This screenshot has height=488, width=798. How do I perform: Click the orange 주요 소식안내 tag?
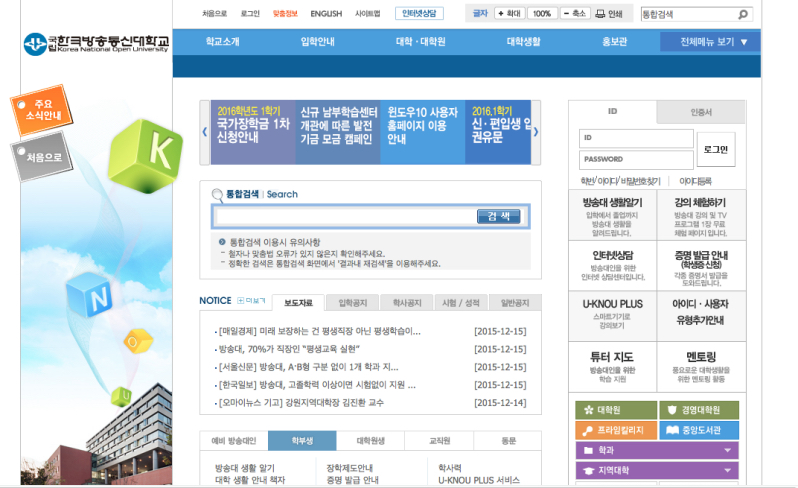(42, 110)
